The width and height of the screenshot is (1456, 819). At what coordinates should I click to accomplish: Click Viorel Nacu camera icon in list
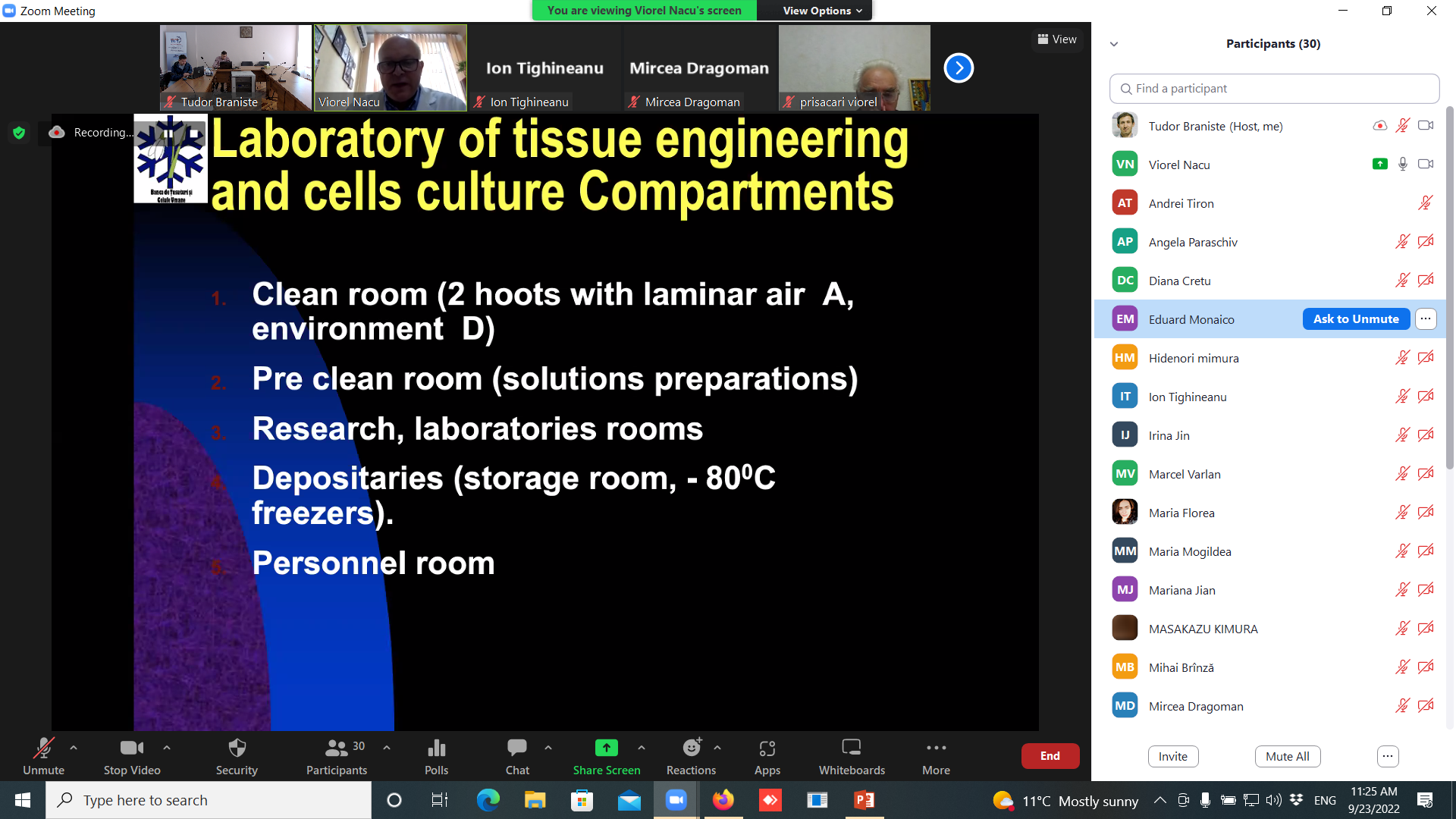point(1426,165)
